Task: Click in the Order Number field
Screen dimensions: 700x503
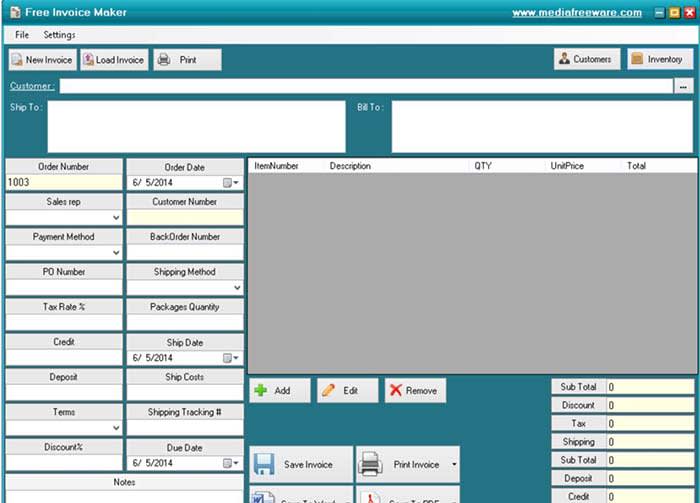Action: pyautogui.click(x=64, y=183)
